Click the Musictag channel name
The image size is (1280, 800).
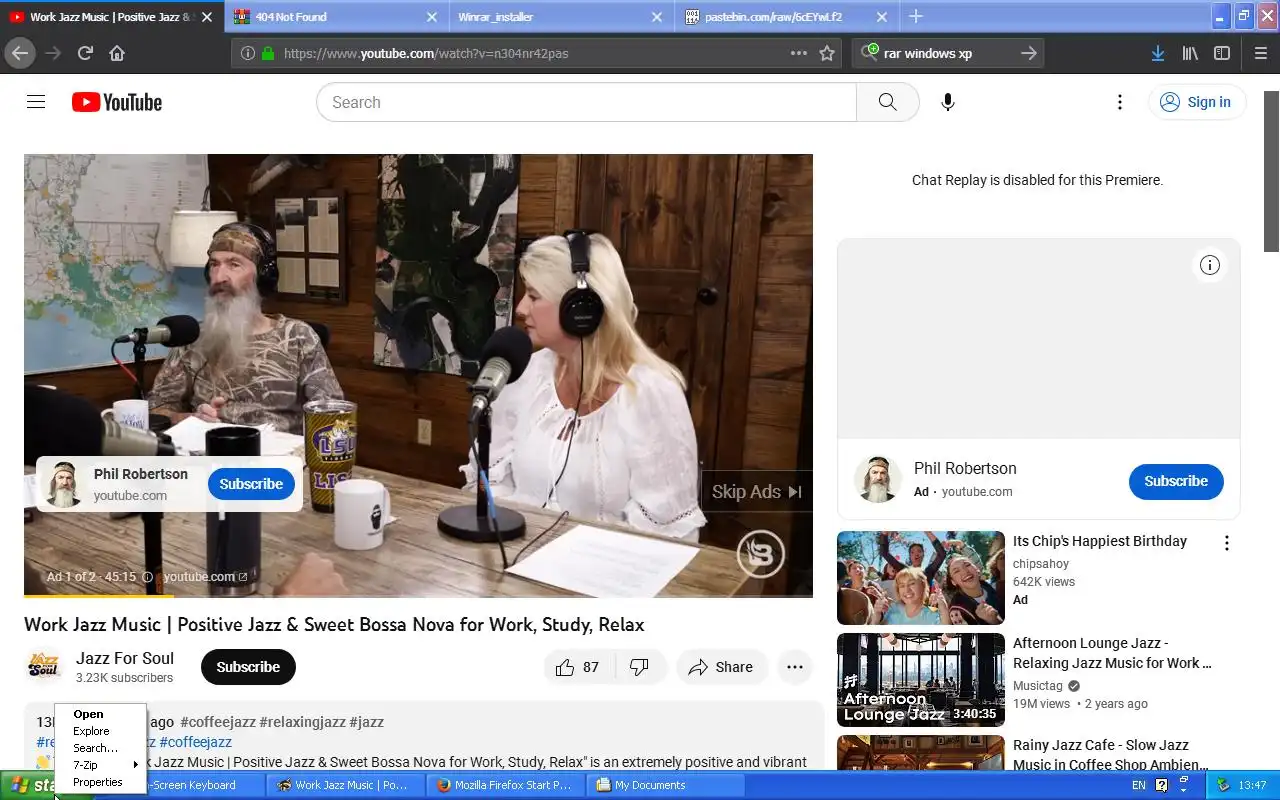pyautogui.click(x=1038, y=686)
